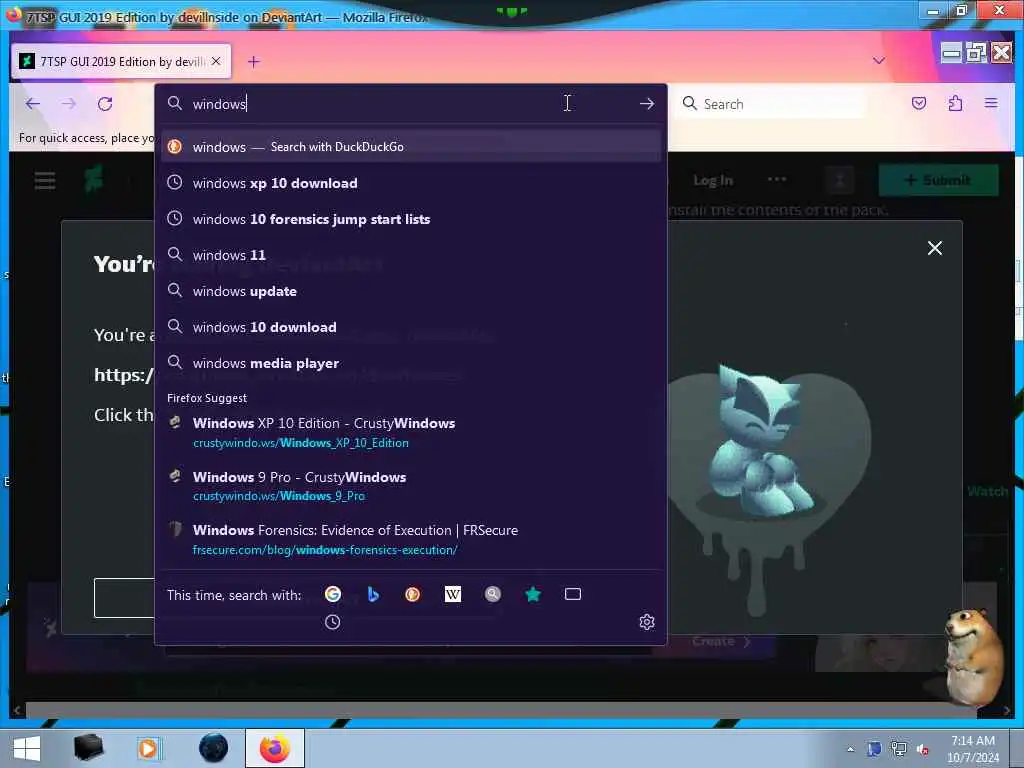This screenshot has height=768, width=1024.
Task: Open 'Windows Forensics: Evidence of Execution' result
Action: (x=411, y=539)
